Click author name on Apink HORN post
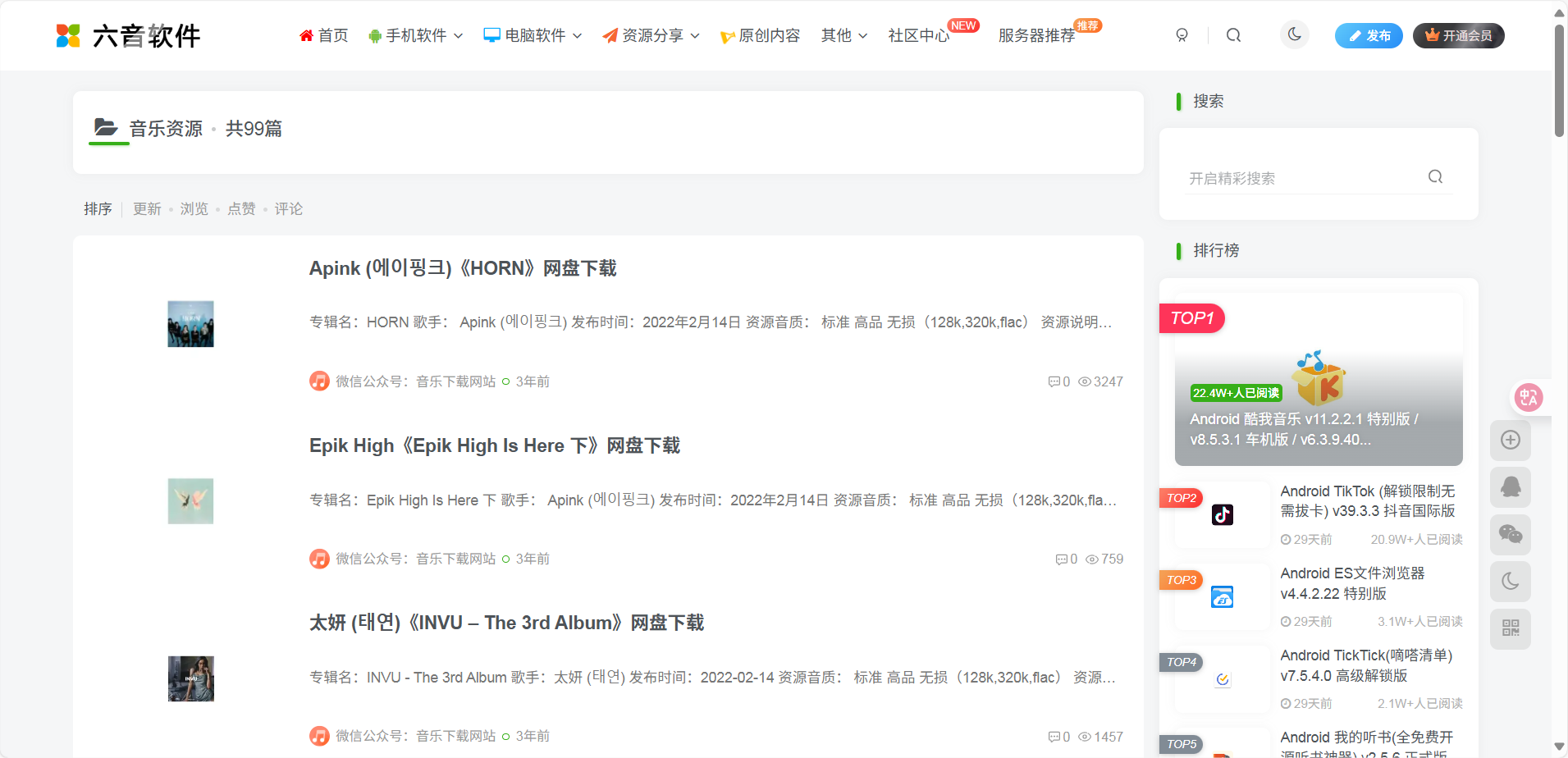1568x758 pixels. 415,381
